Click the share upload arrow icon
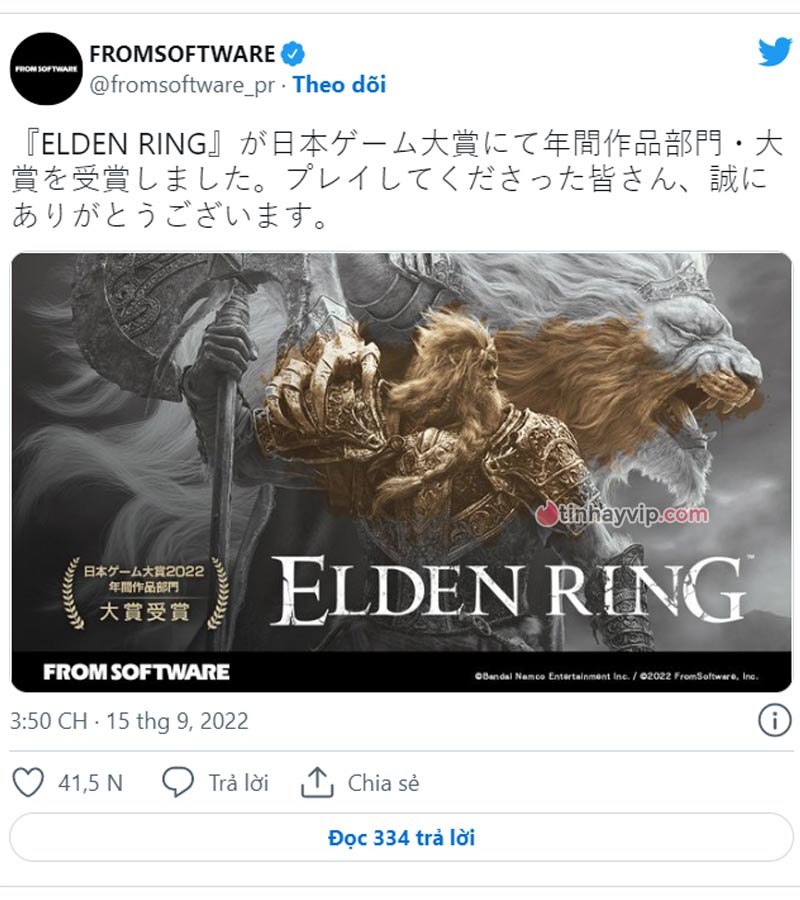 tap(317, 782)
